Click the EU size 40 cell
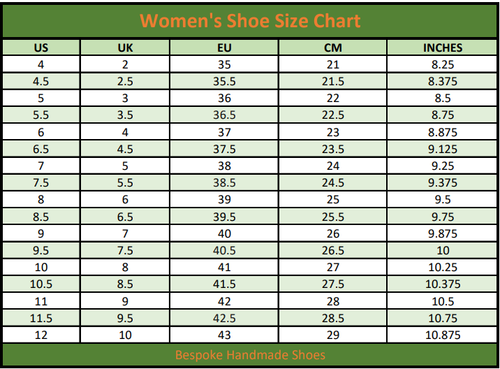Screen dimensions: 500x369 224,233
